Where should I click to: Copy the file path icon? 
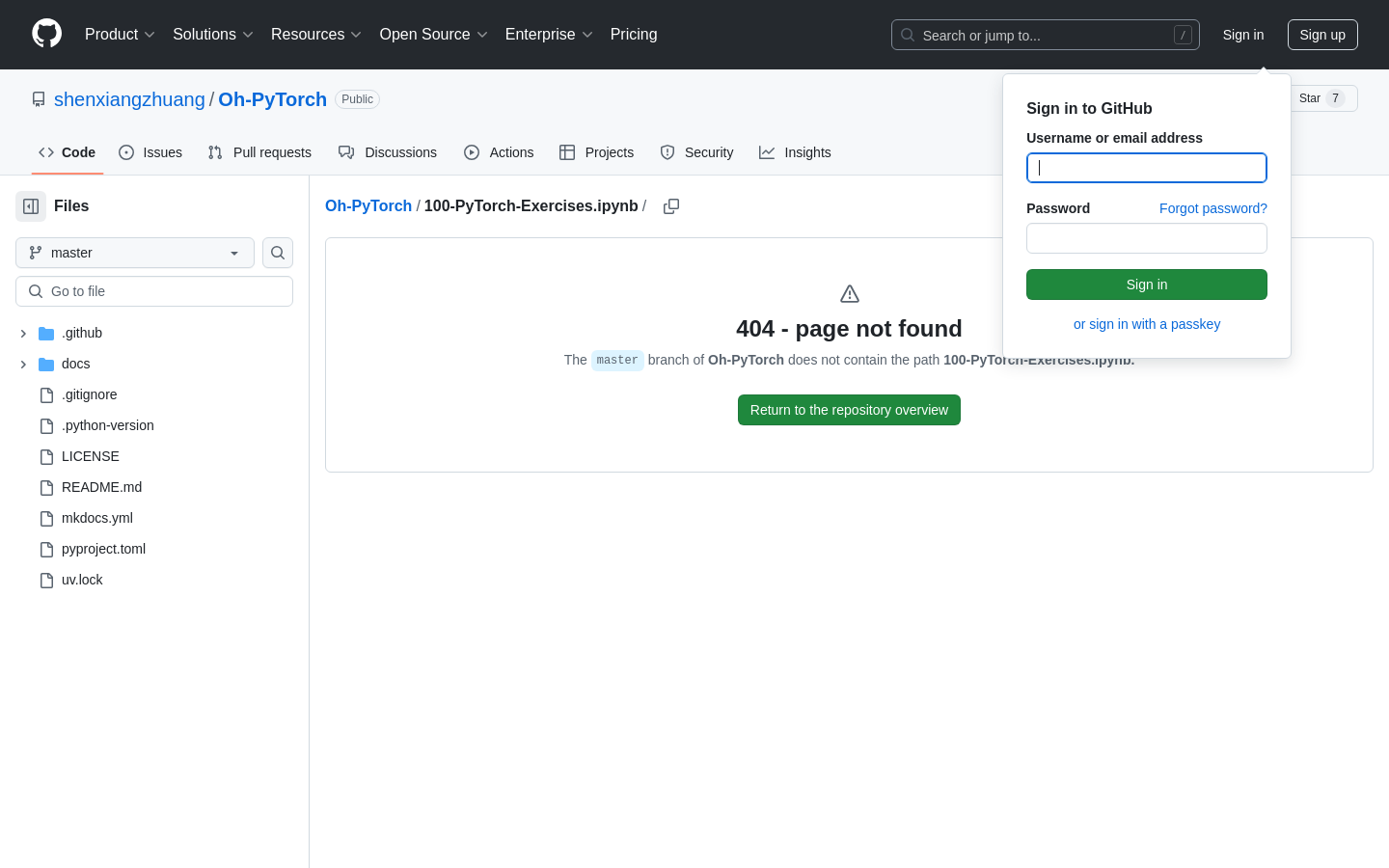coord(671,206)
